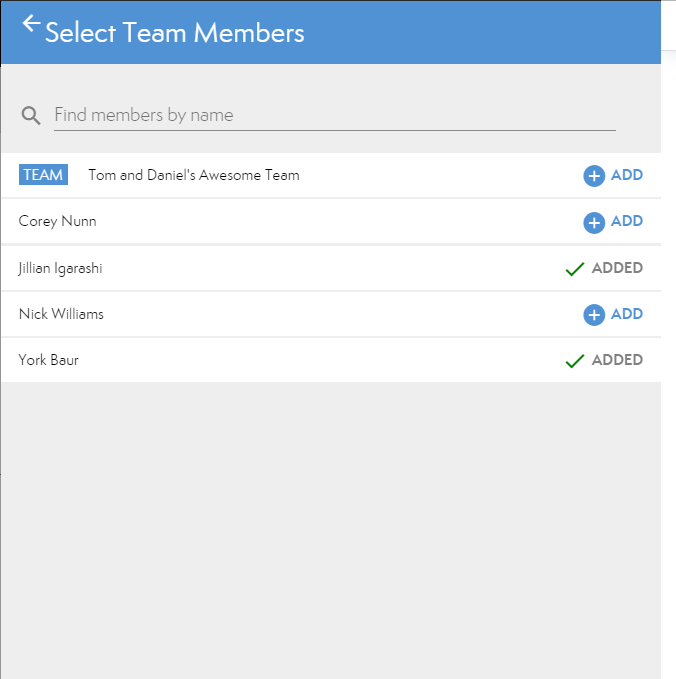Click the plus icon for Tom and Daniel's team

tap(594, 176)
